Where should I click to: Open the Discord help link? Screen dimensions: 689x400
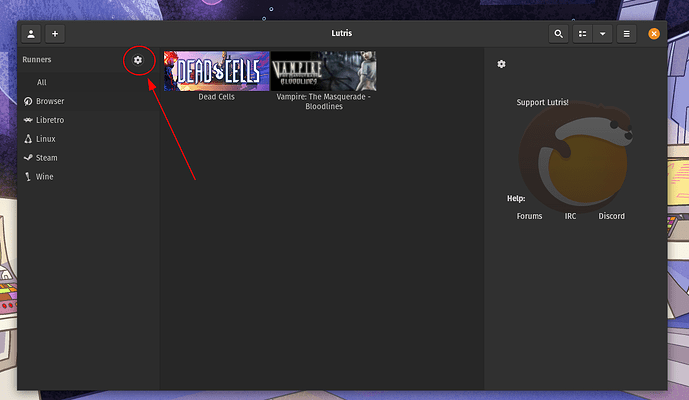click(611, 216)
